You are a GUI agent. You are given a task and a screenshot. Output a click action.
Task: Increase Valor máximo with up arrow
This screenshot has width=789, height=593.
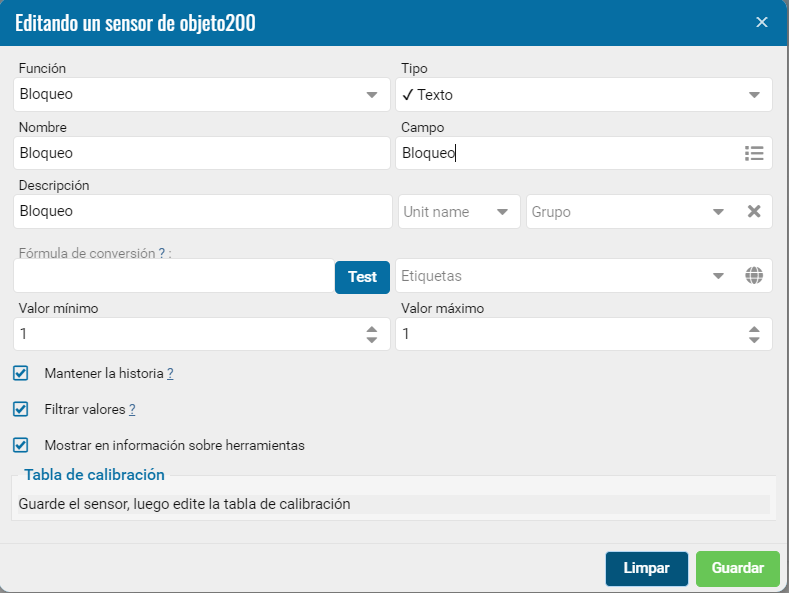pos(754,329)
